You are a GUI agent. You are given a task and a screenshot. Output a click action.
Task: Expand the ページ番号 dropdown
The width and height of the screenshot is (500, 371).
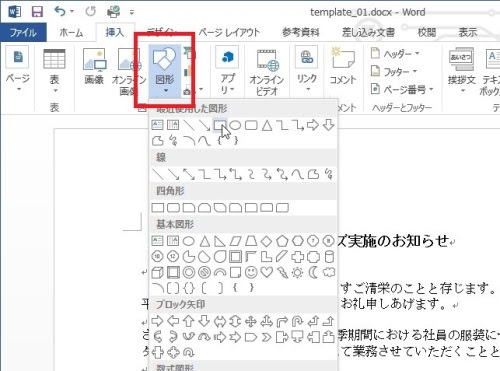pos(431,89)
